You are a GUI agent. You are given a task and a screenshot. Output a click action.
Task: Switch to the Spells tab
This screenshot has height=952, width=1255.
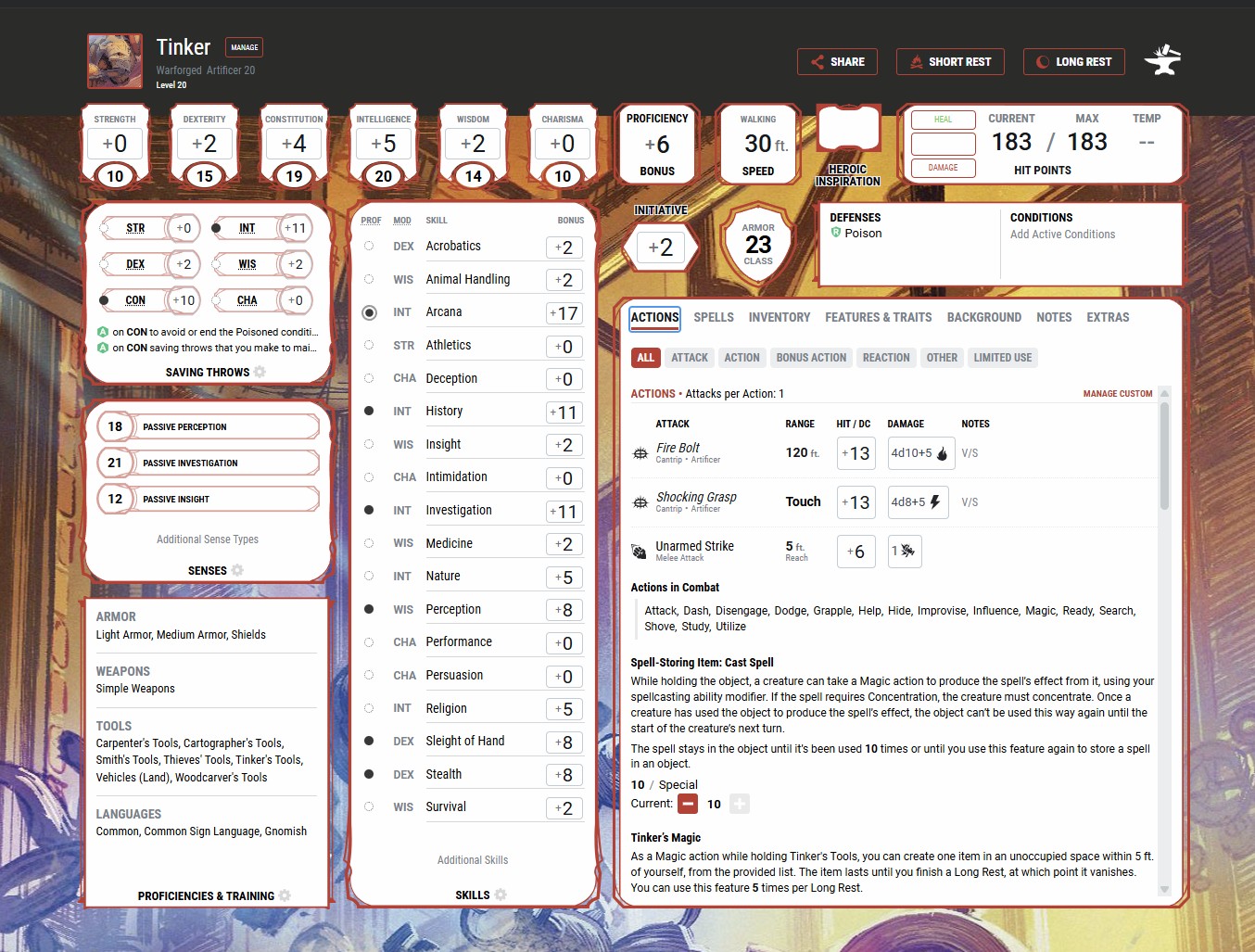point(713,317)
